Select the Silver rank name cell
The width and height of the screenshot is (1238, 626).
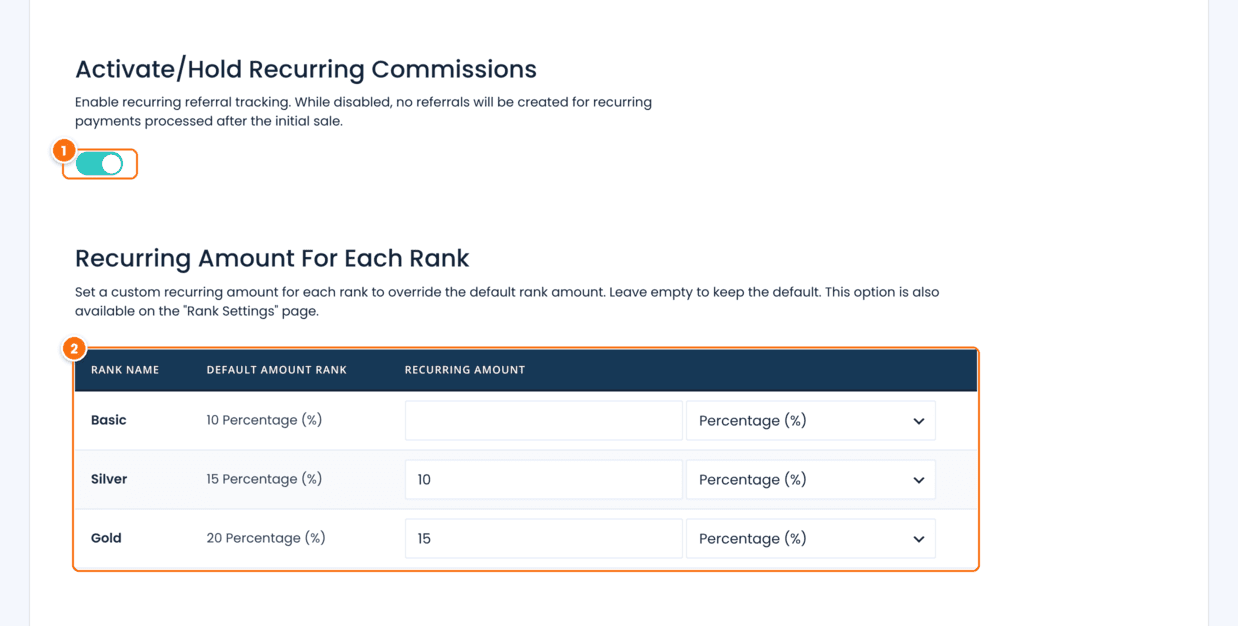109,479
